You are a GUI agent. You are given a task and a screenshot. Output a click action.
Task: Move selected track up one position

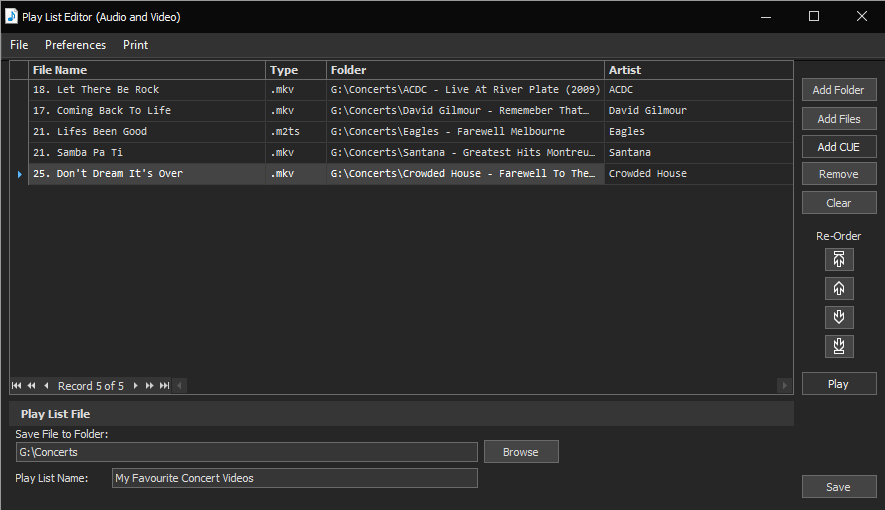[839, 289]
